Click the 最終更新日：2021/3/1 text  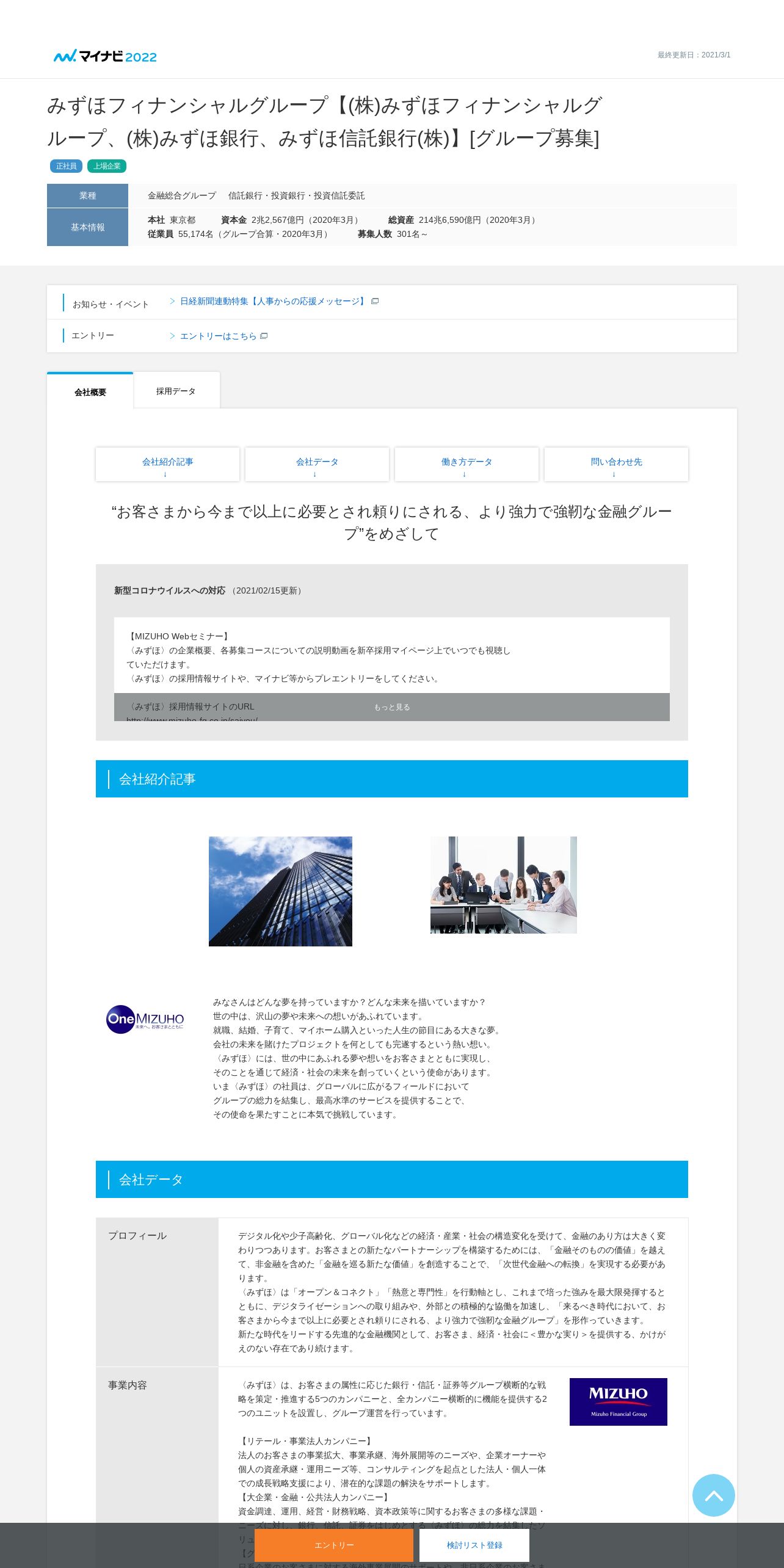coord(694,55)
